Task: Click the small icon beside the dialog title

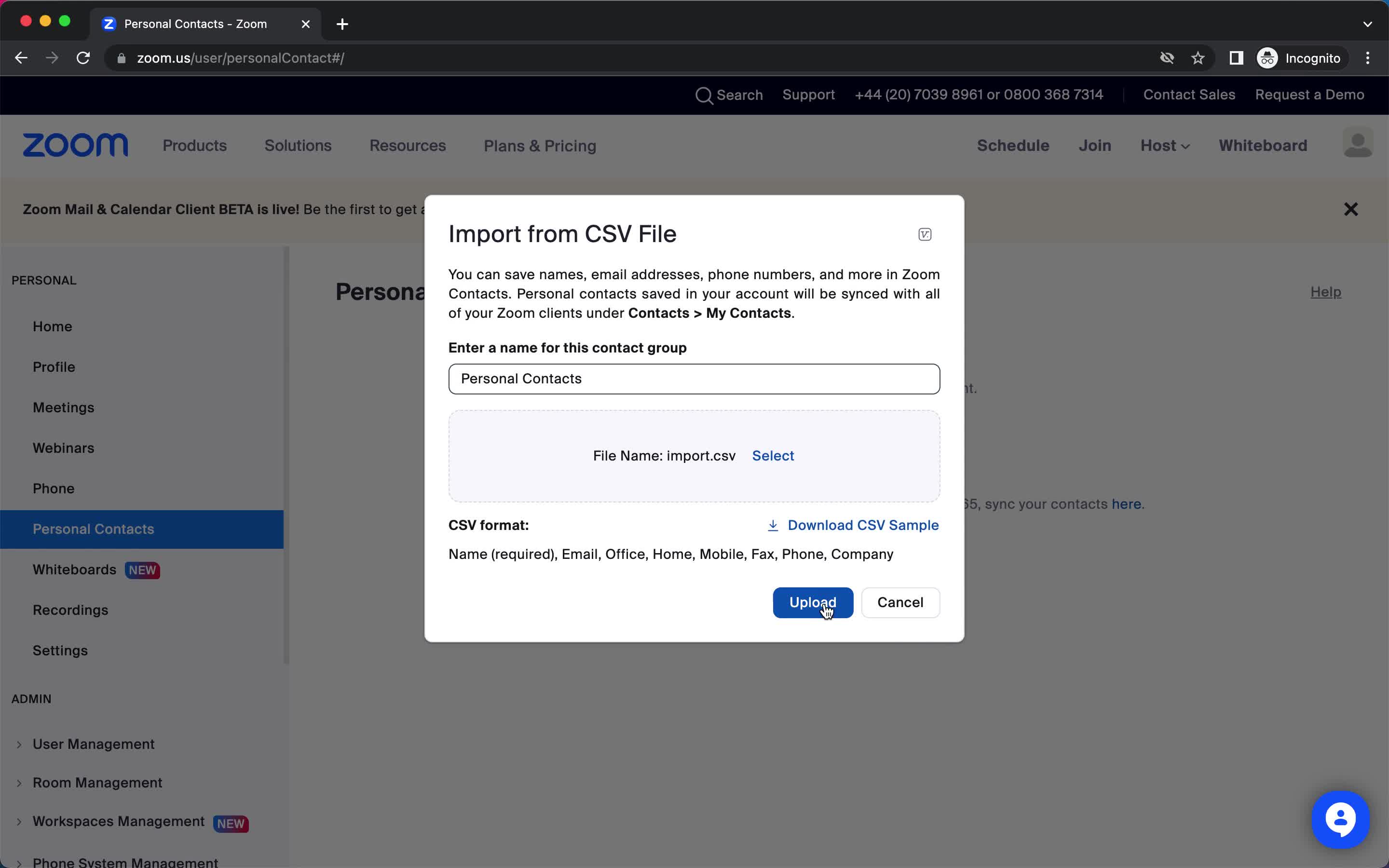Action: (925, 234)
